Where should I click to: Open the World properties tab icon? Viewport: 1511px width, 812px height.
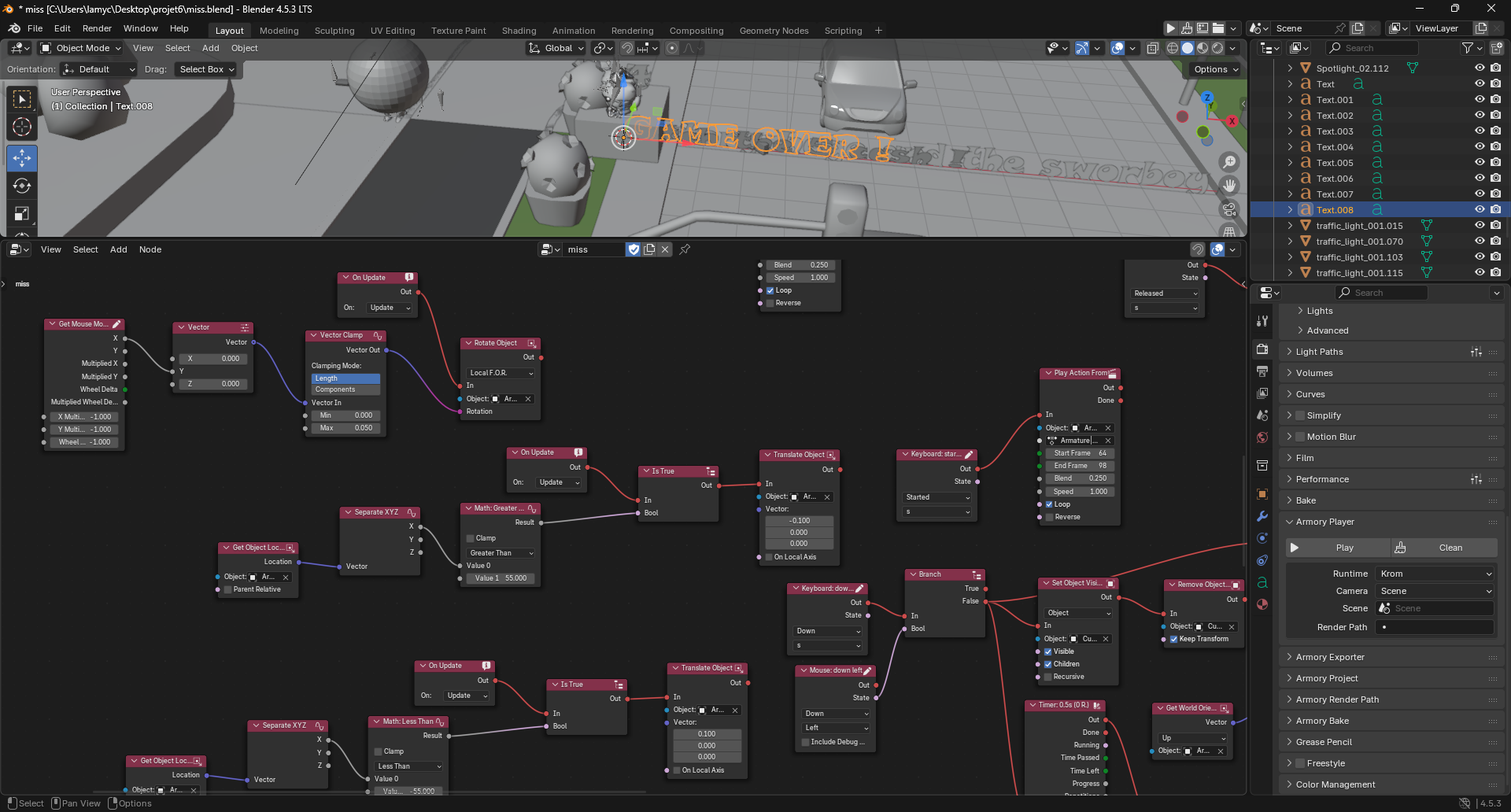(1262, 437)
